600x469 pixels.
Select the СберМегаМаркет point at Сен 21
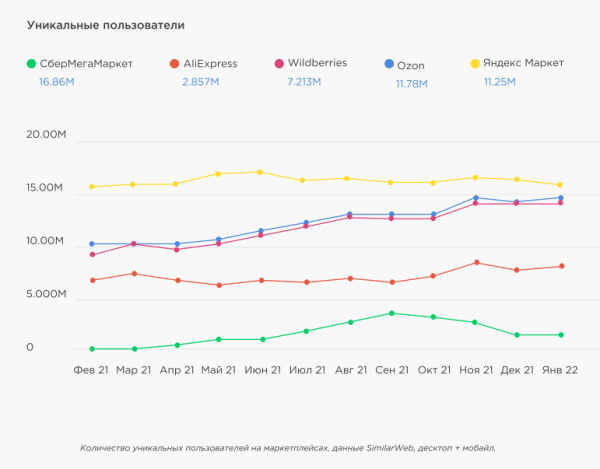[x=391, y=313]
